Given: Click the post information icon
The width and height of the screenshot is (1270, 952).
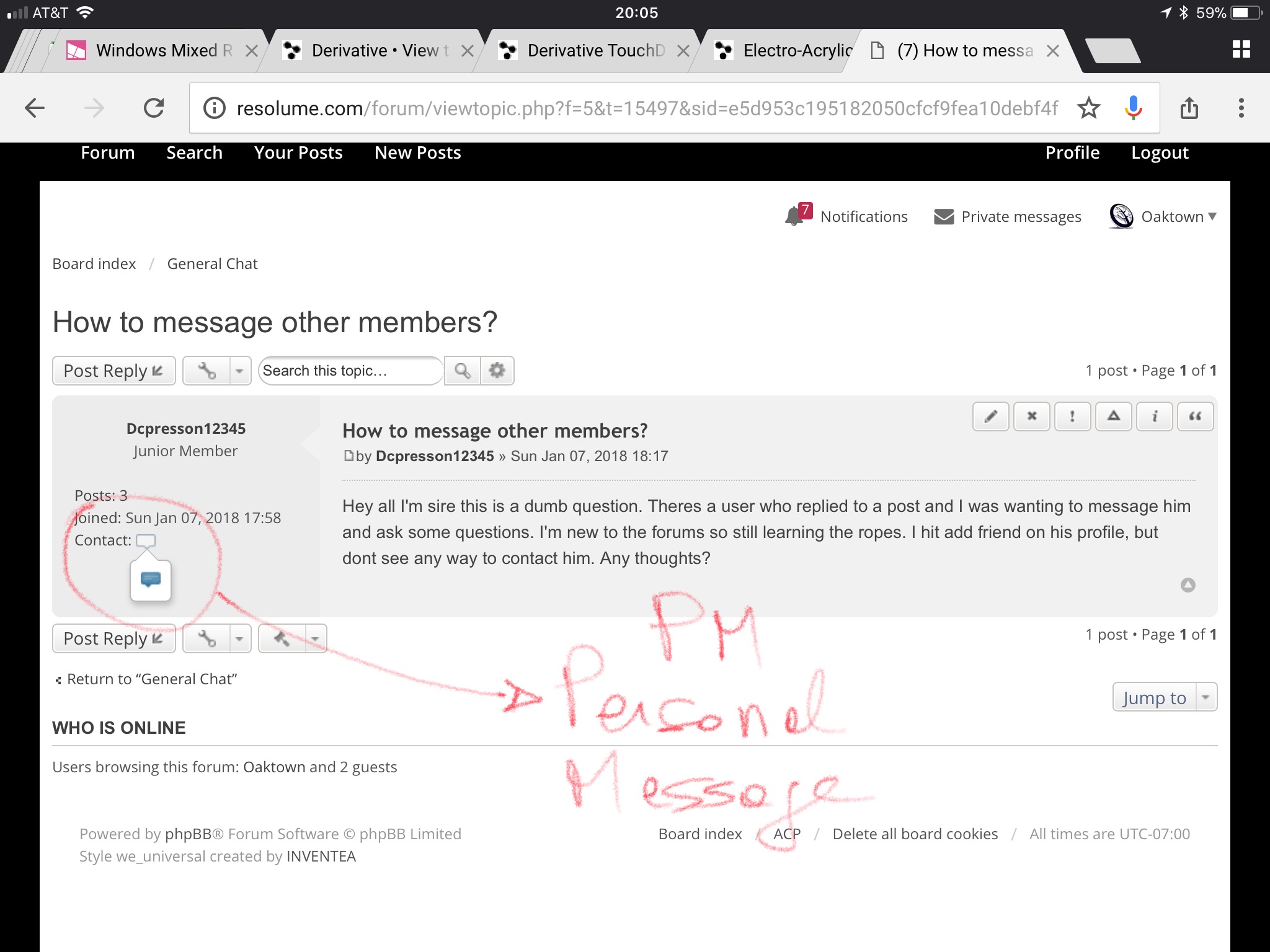Looking at the screenshot, I should click(1154, 416).
